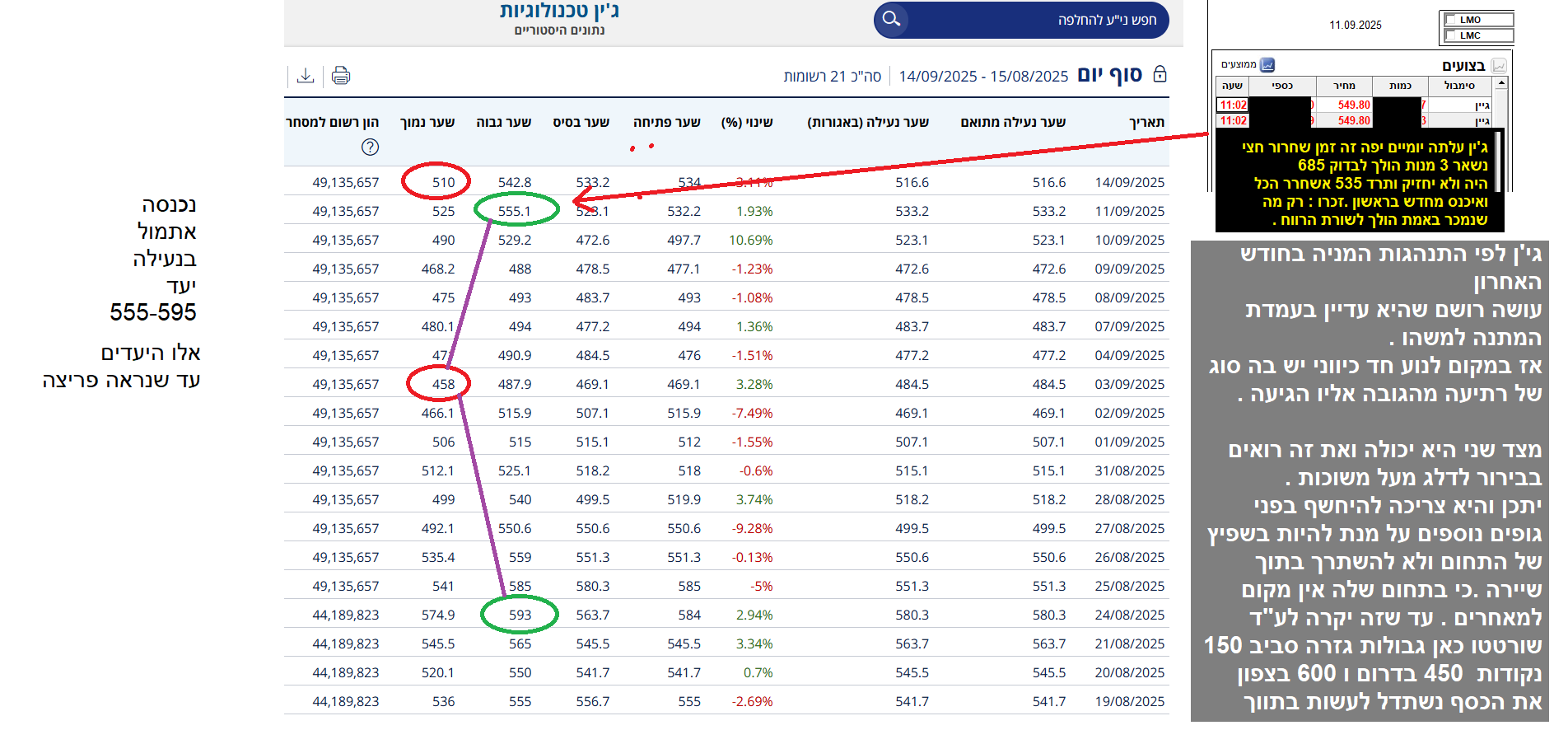Click 49,135,657 in the 08/09/2025 row
This screenshot has width=1568, height=744.
pos(346,297)
